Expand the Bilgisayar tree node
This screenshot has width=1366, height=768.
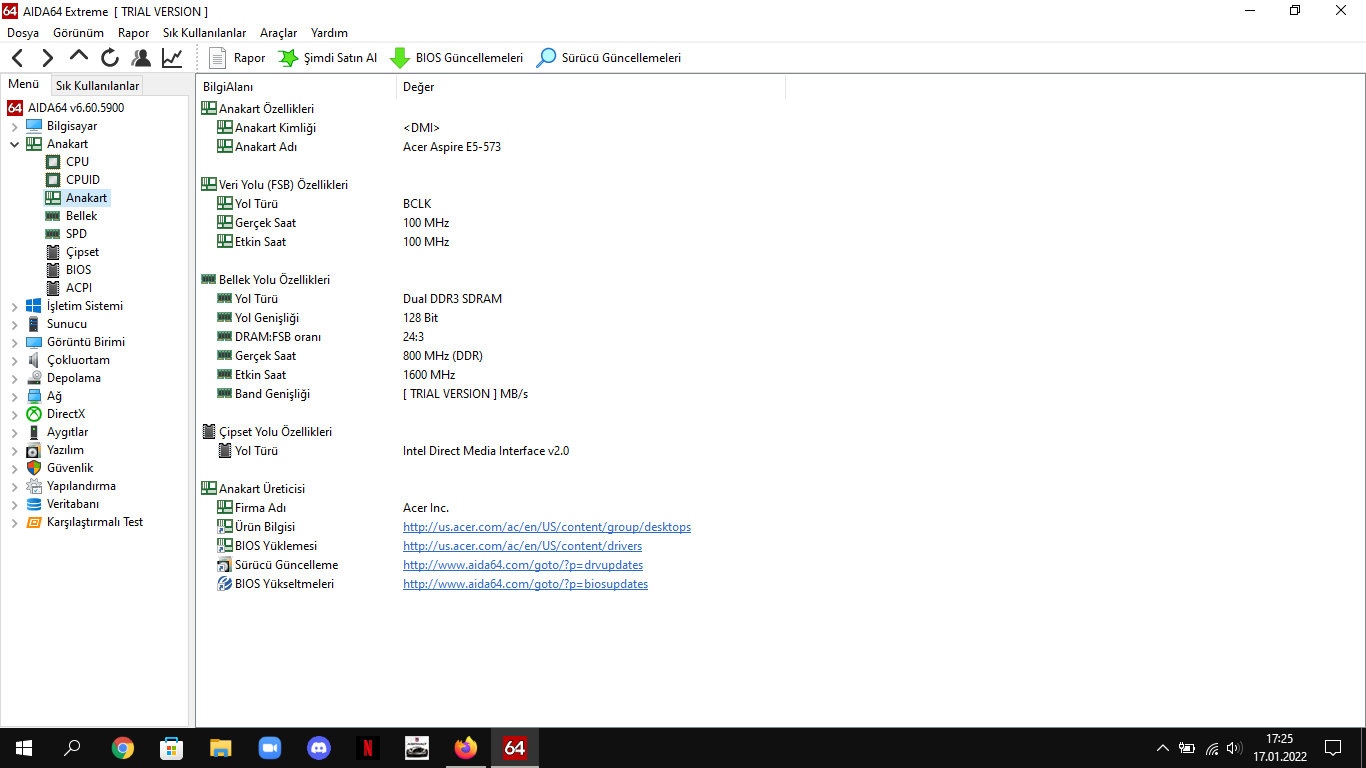(x=15, y=126)
